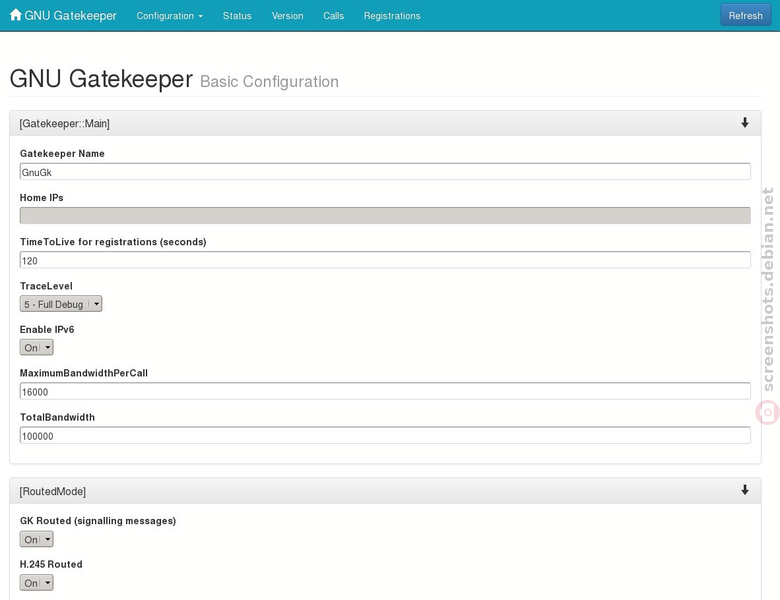Screen dimensions: 780x600
Task: Open the Configuration dropdown menu
Action: coord(170,16)
